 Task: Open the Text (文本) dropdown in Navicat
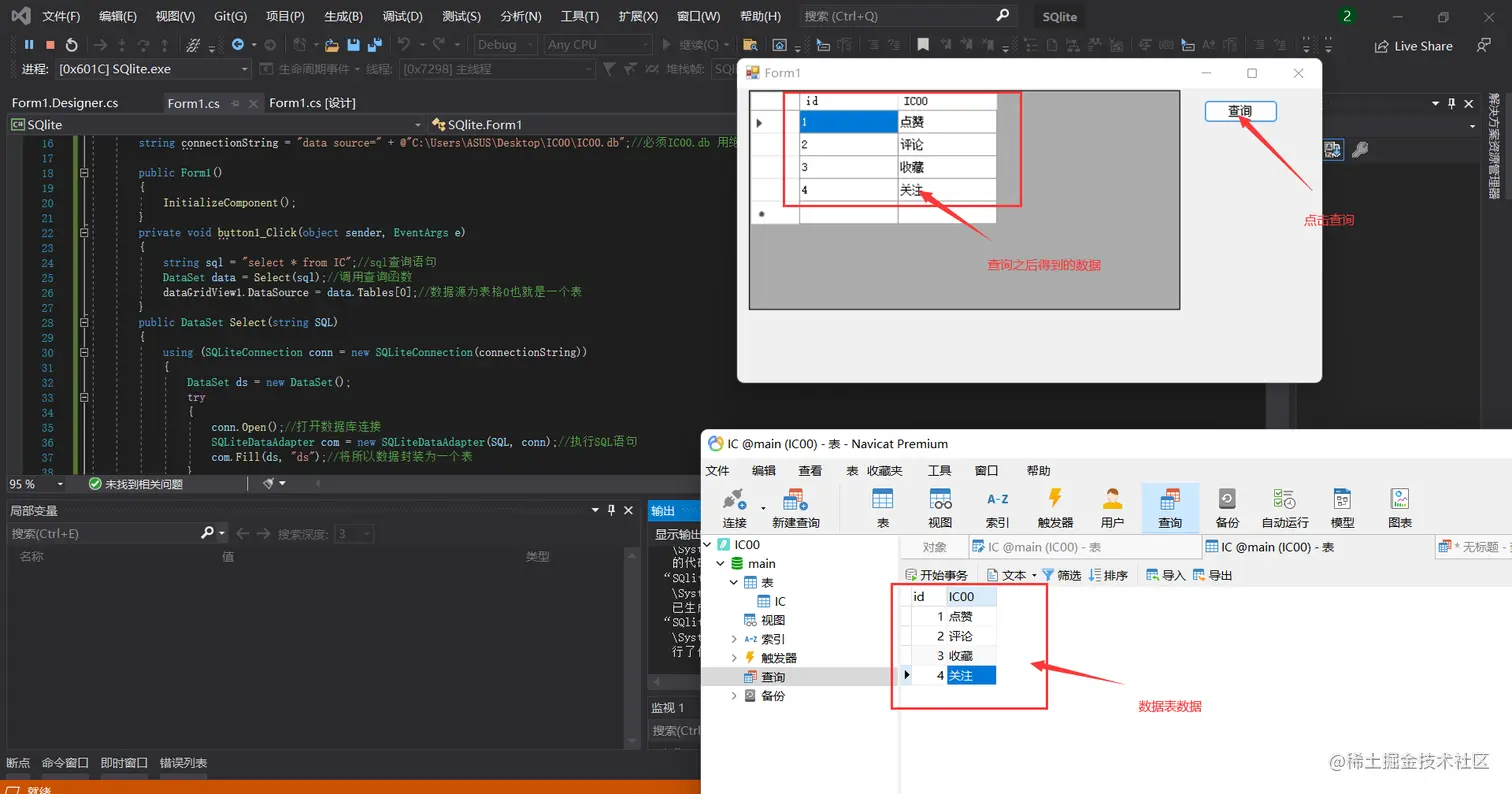coord(1012,575)
